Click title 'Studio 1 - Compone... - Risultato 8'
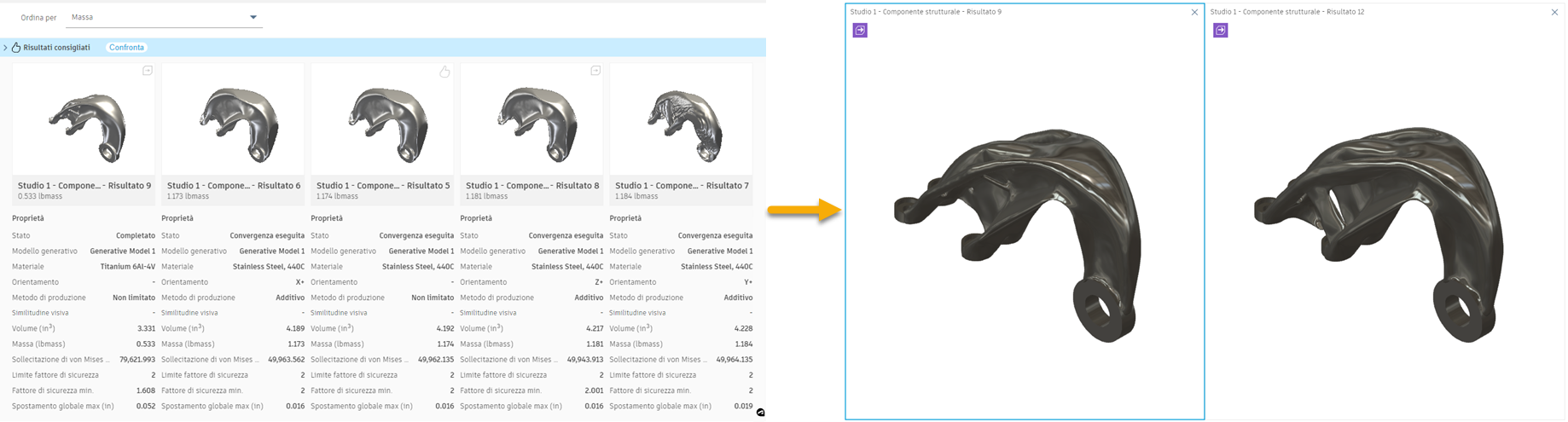The image size is (1568, 422). click(x=532, y=186)
